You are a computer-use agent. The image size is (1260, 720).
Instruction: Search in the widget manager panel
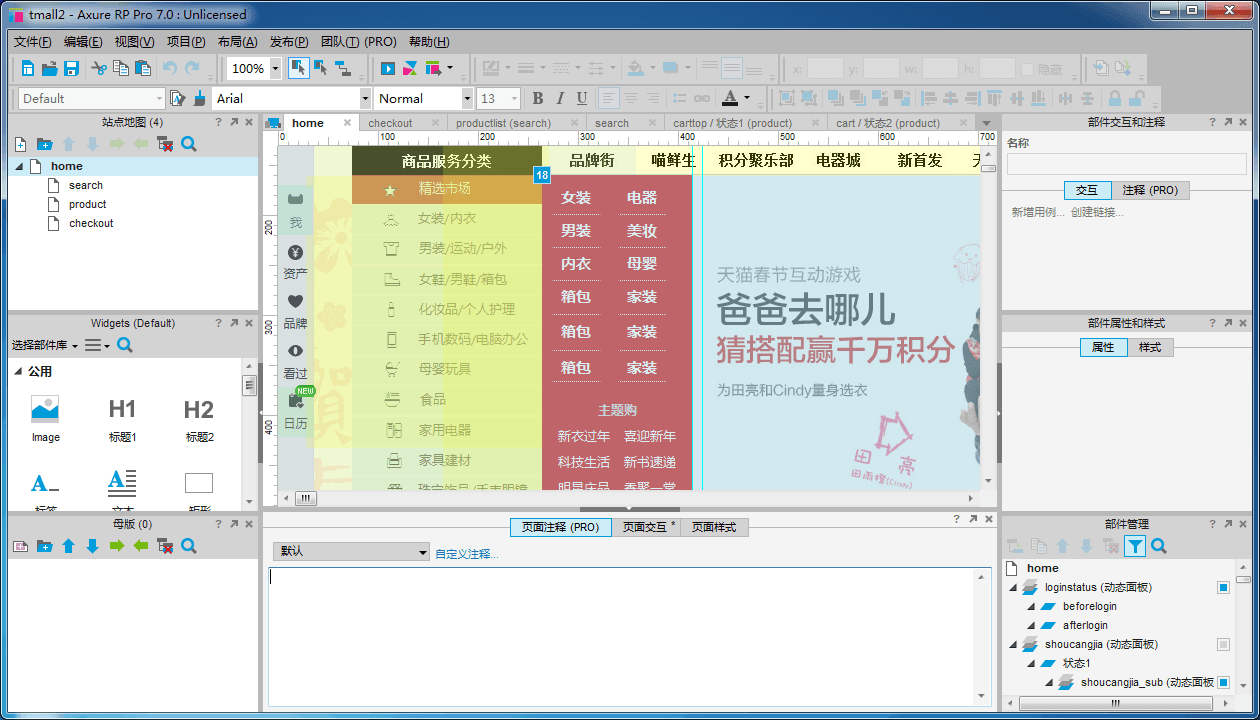pos(1159,546)
